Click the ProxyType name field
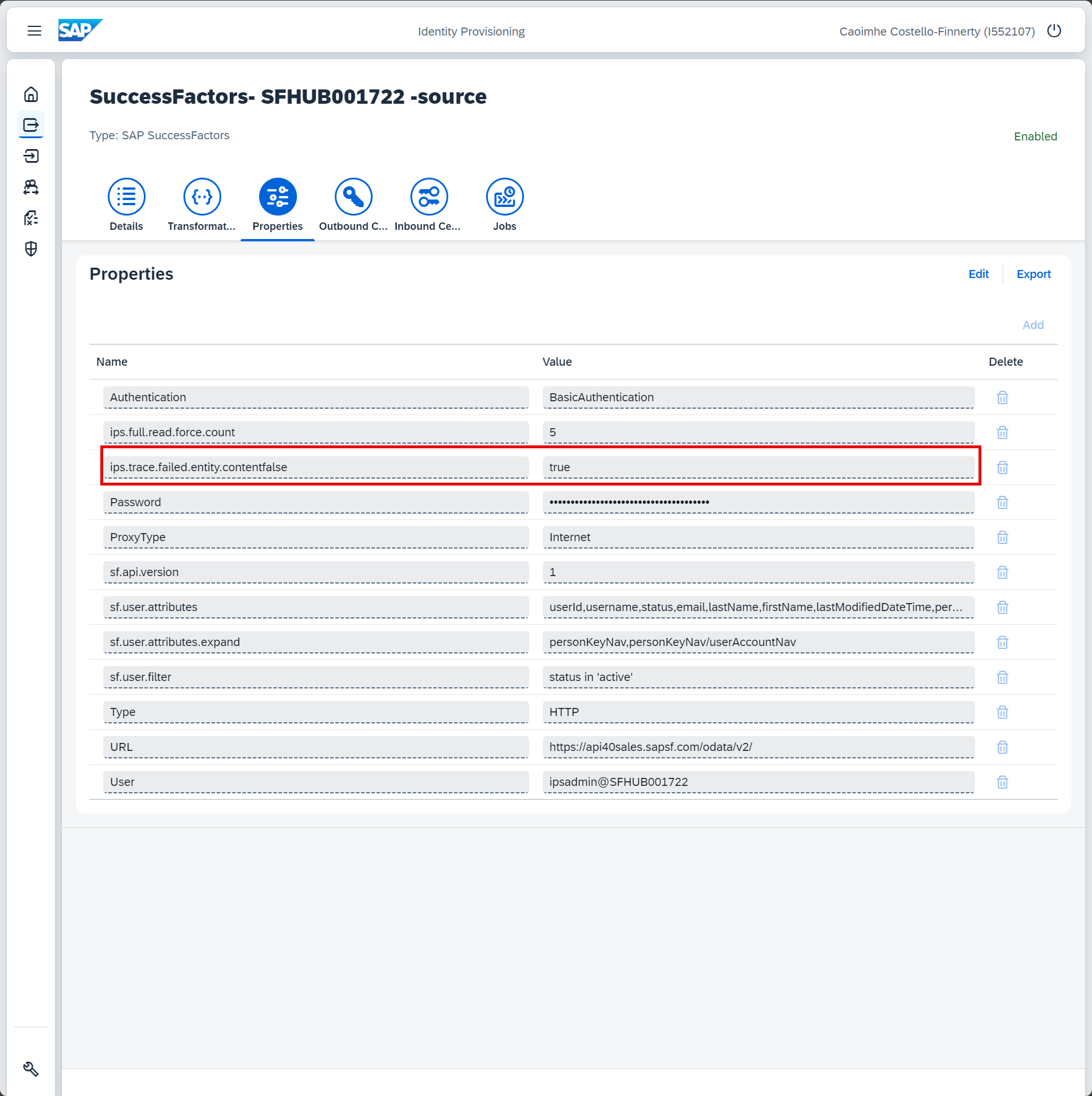 click(316, 537)
